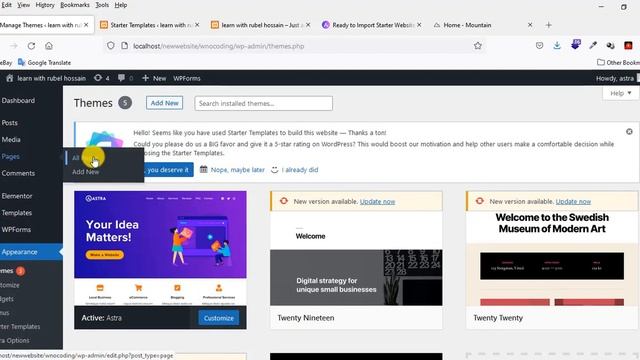Switch to the learn with rubel hossain tab
Image resolution: width=640 pixels, height=360 pixels.
tap(260, 25)
